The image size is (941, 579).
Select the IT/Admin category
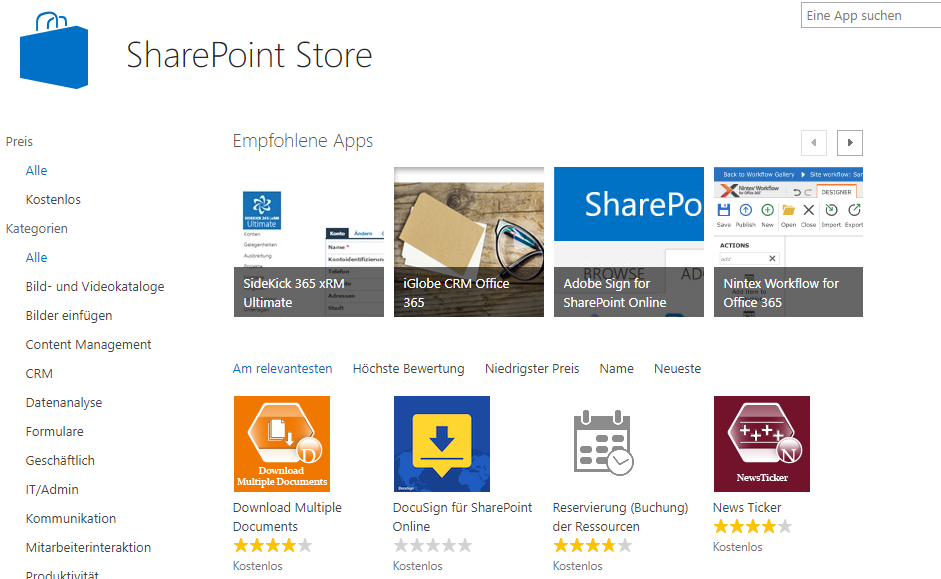(52, 490)
